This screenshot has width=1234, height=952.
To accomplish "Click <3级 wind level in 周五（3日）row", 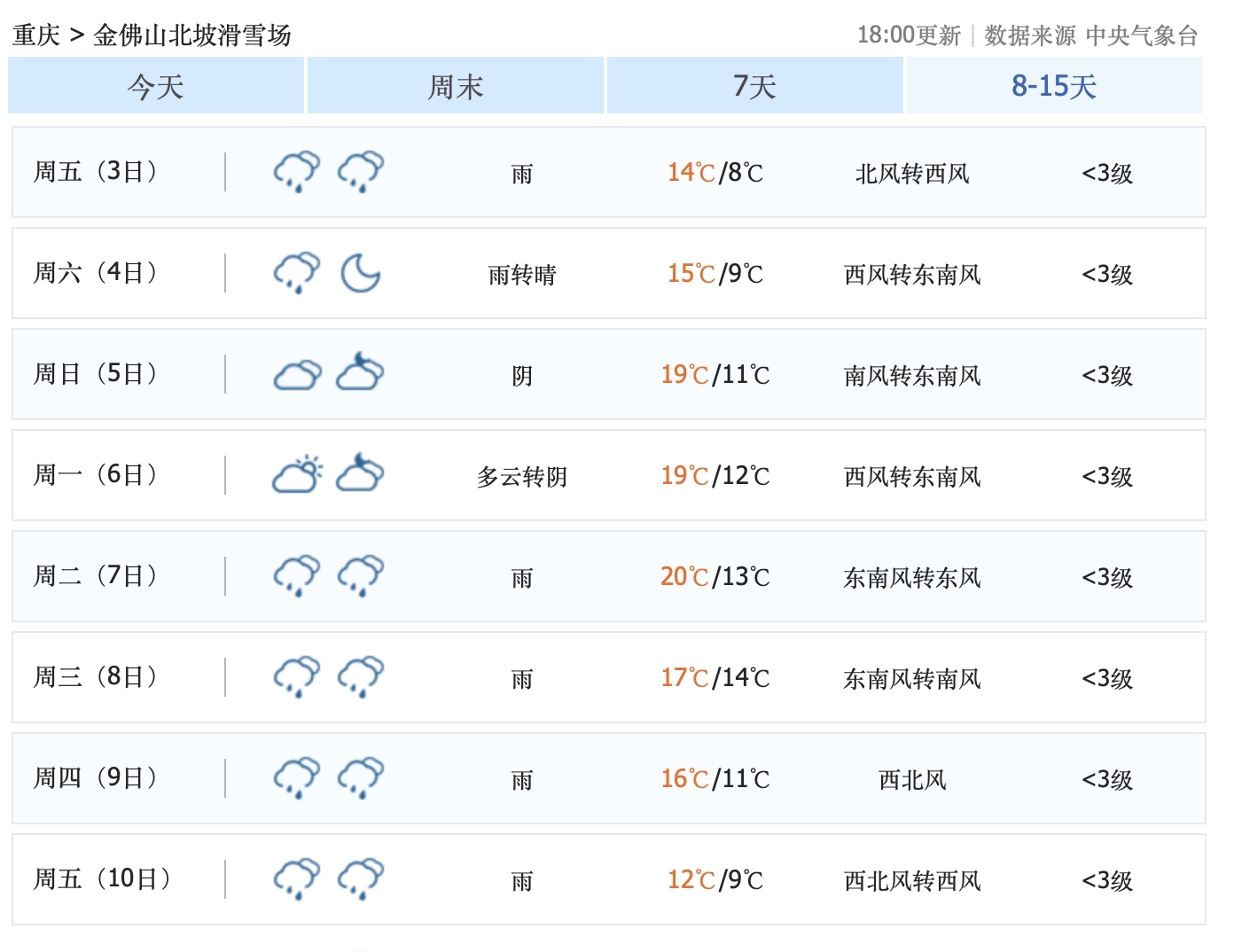I will click(x=1107, y=173).
